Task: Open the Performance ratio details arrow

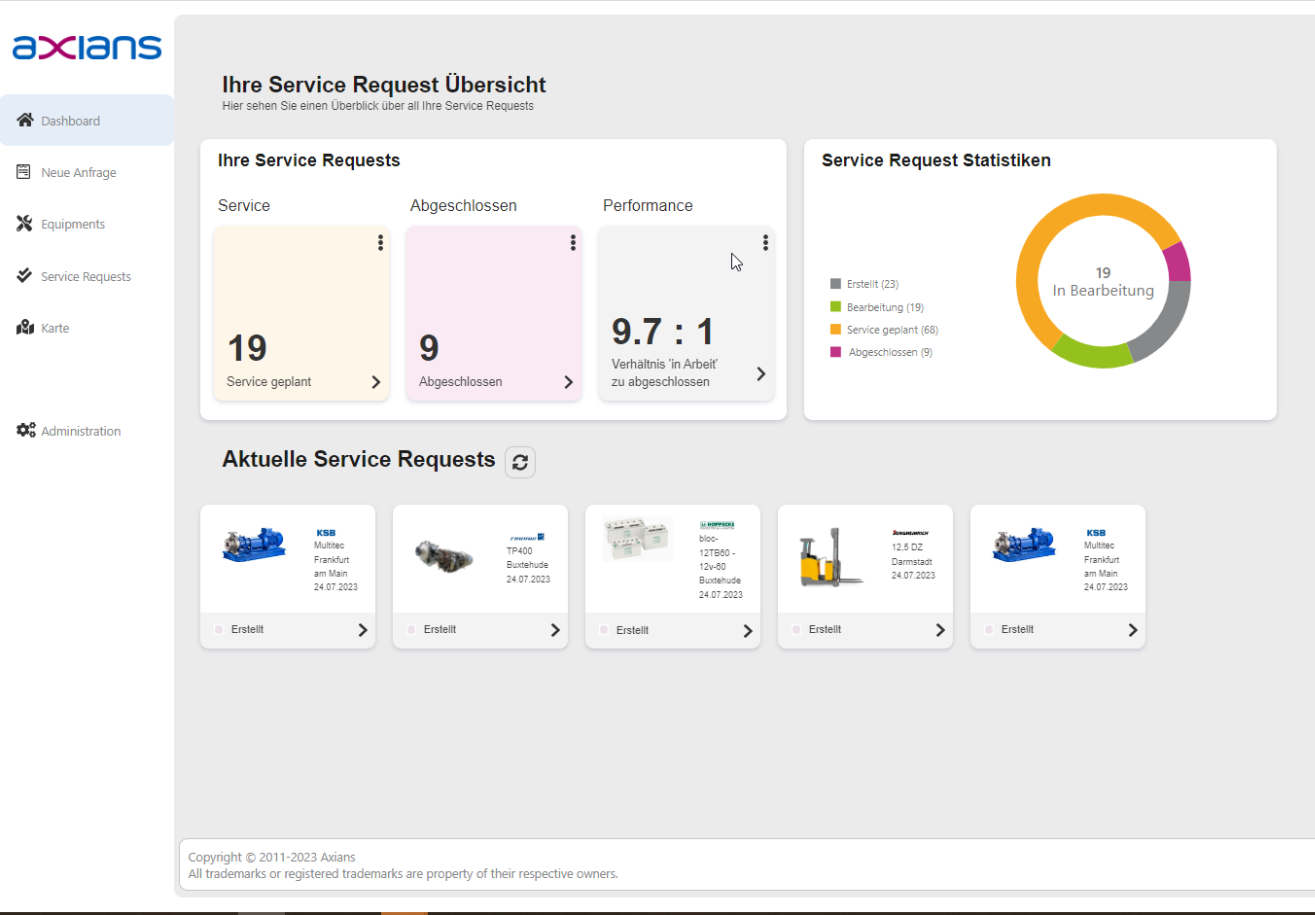Action: tap(760, 374)
